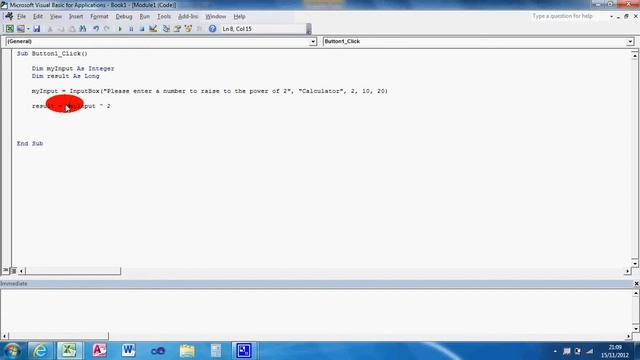Click the Procedure View button
This screenshot has height=360, width=640.
point(5,271)
